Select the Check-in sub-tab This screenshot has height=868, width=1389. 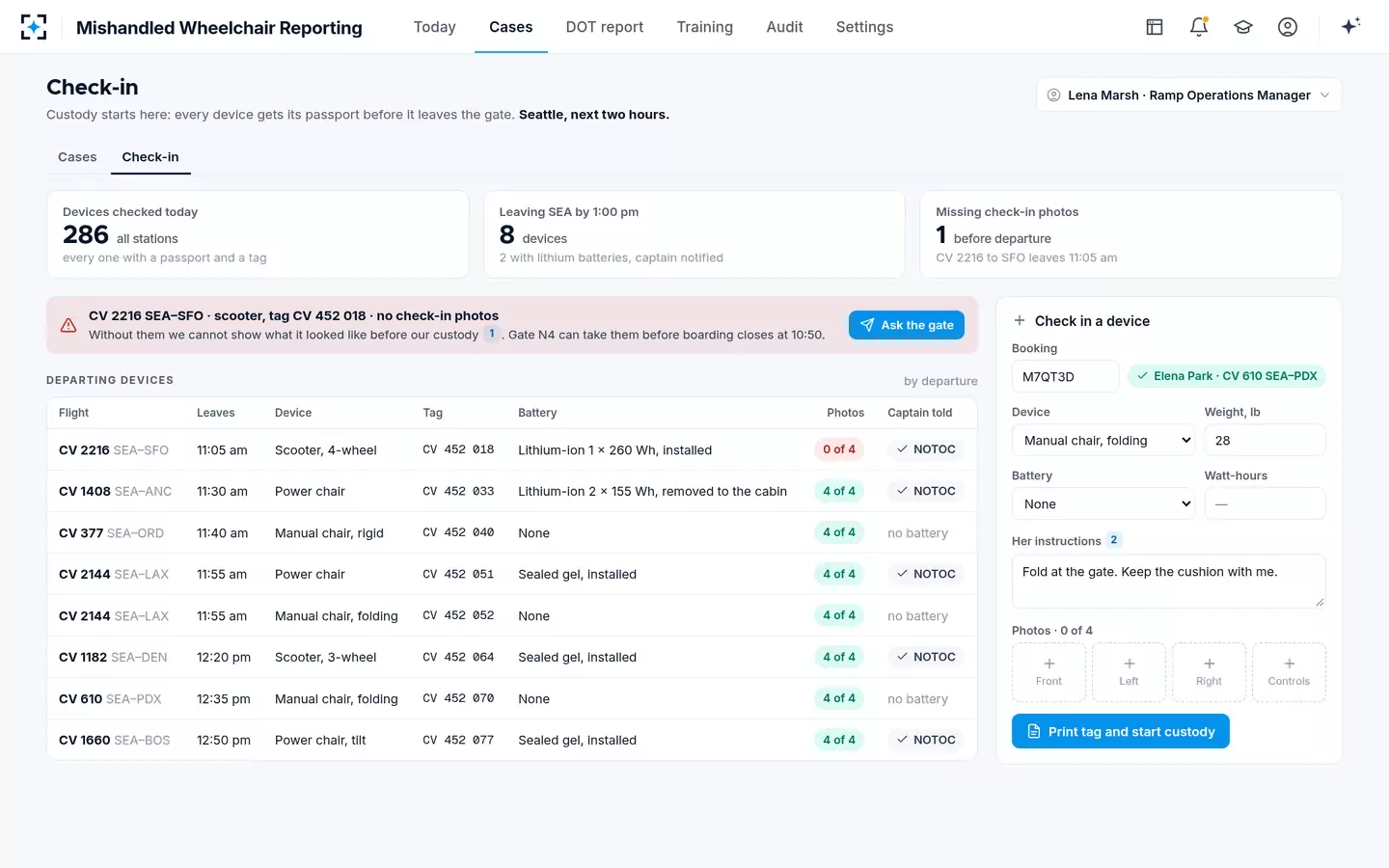[x=150, y=157]
